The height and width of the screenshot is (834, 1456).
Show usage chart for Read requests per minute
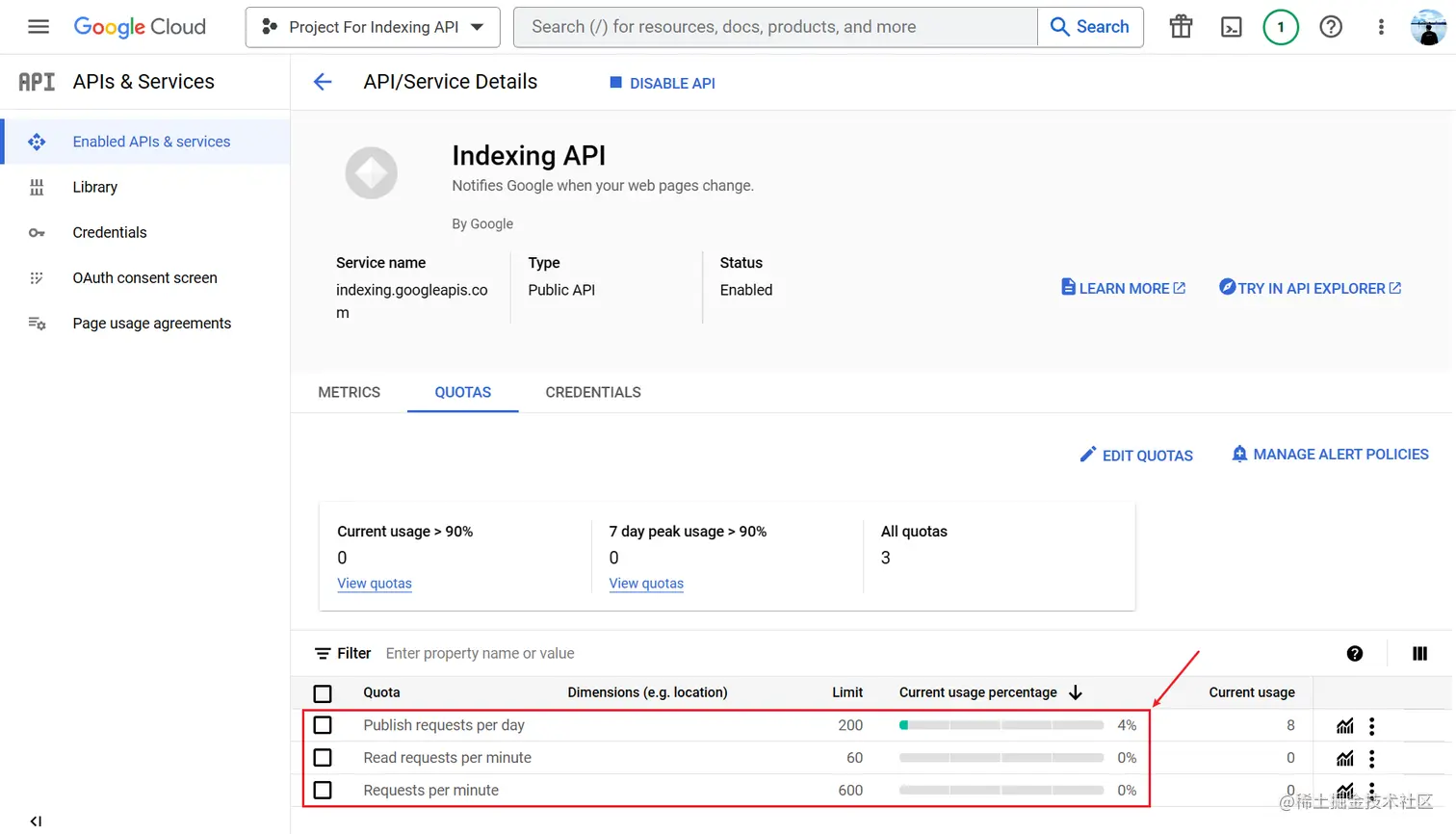[1345, 758]
